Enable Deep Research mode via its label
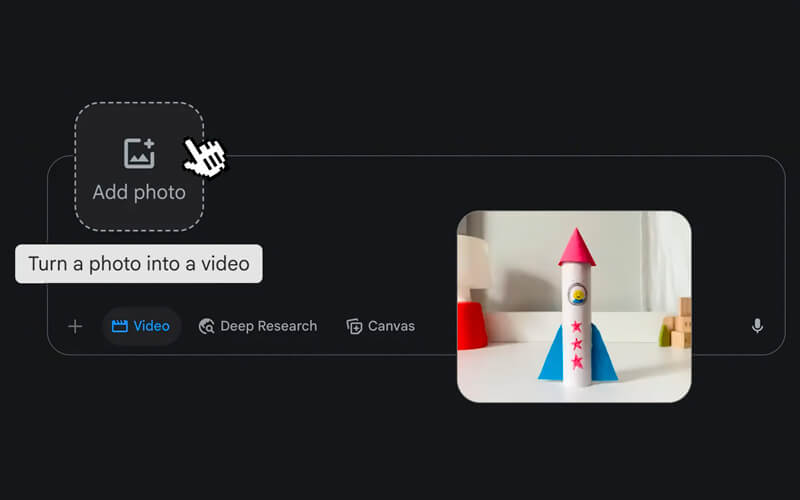 pyautogui.click(x=268, y=326)
